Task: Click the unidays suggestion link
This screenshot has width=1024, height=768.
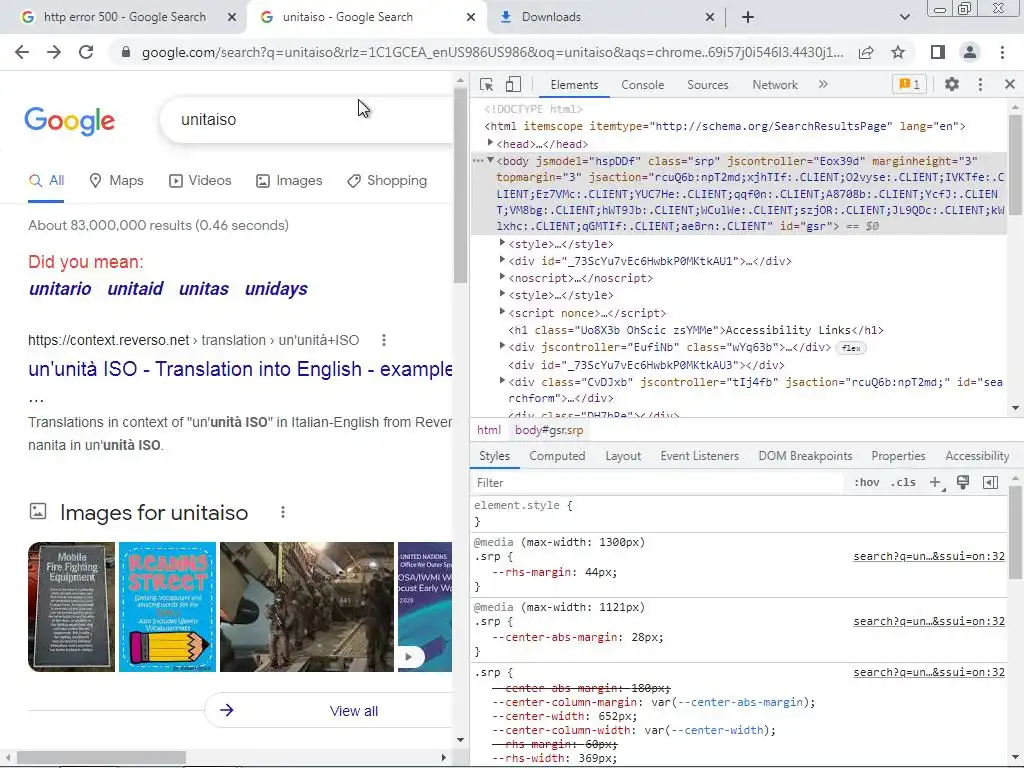Action: click(276, 289)
